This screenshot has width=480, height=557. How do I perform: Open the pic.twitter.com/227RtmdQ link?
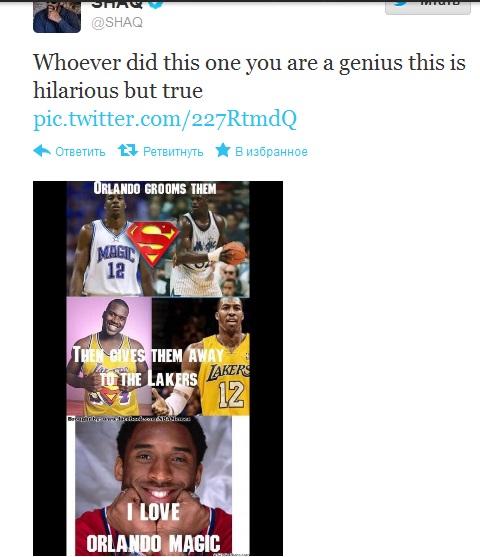click(165, 119)
